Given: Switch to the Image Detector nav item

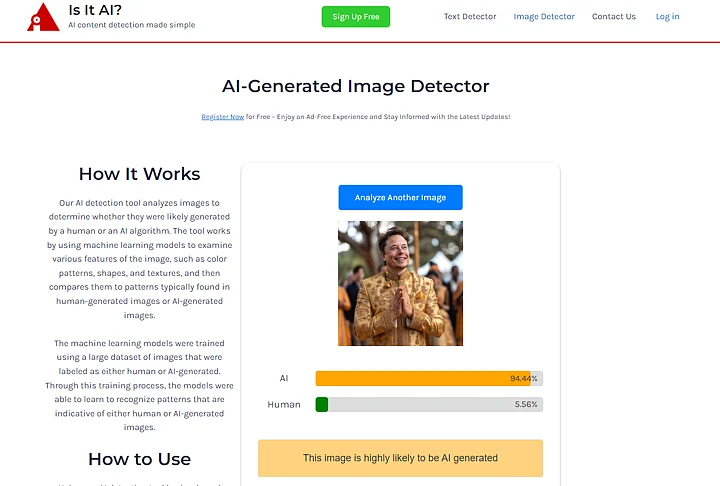Looking at the screenshot, I should 544,17.
